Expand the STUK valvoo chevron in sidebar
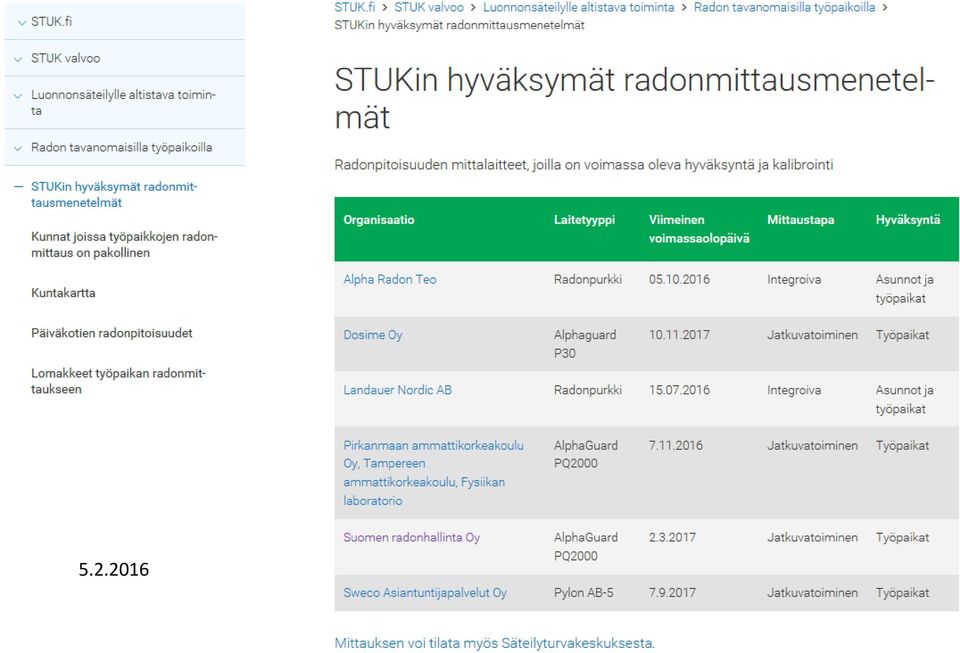 pyautogui.click(x=18, y=59)
